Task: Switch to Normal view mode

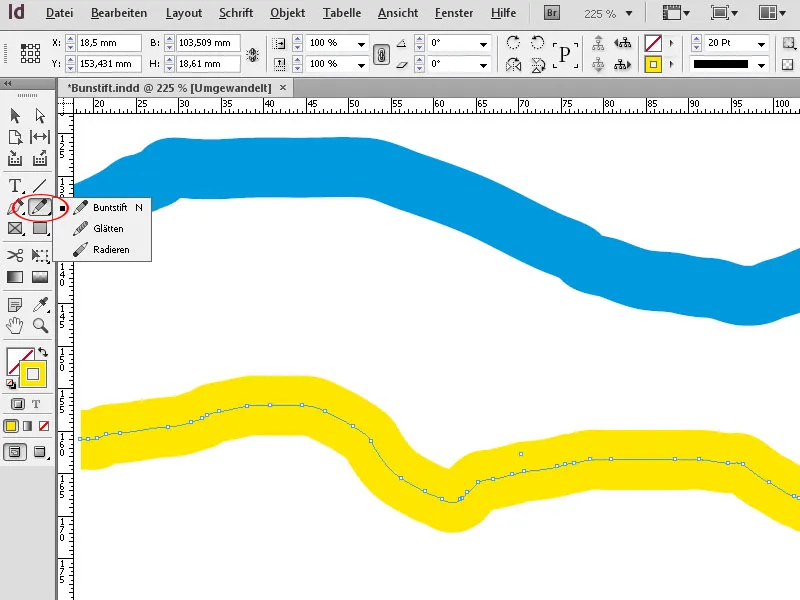Action: [x=15, y=452]
